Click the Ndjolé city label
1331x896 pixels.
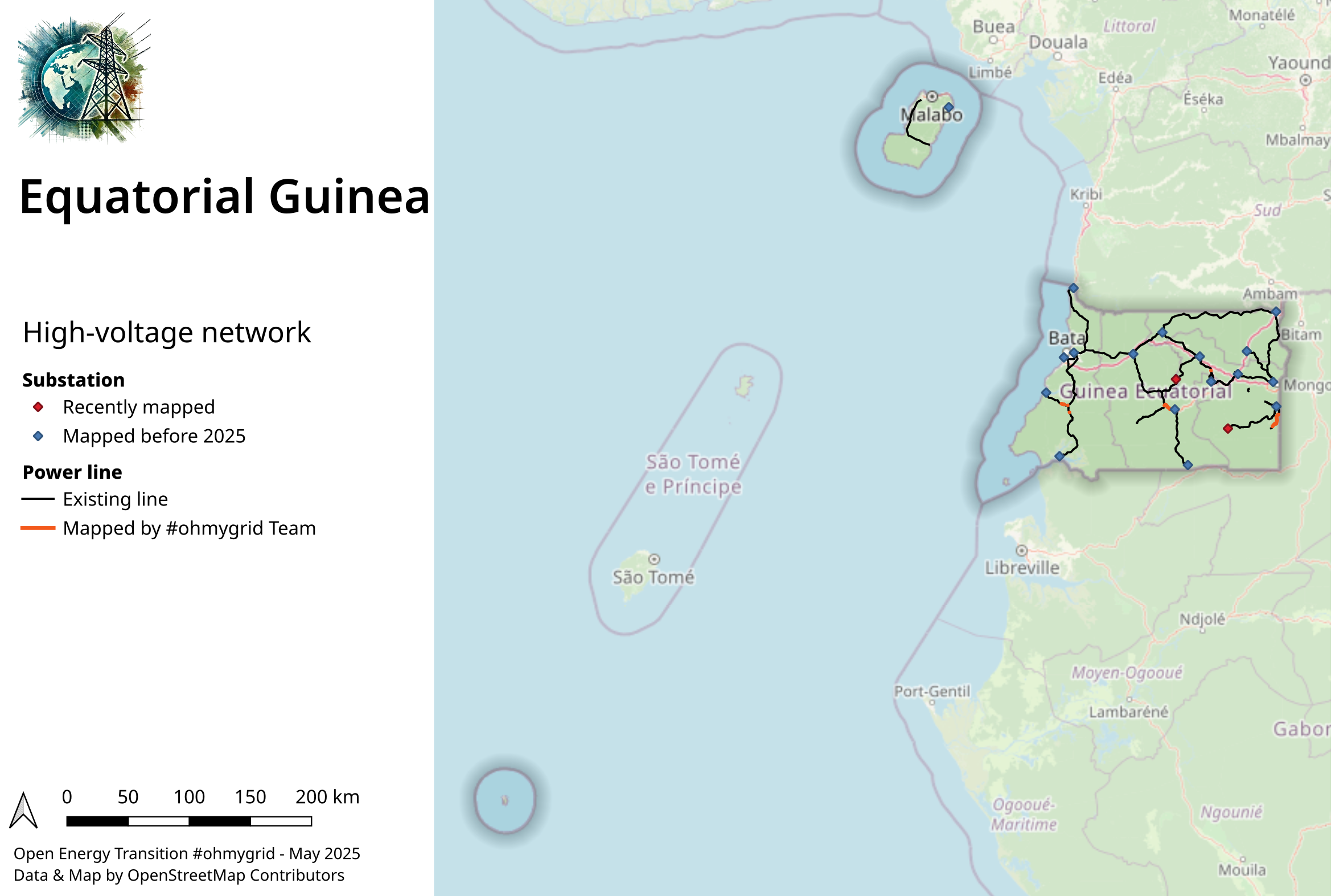point(1202,619)
